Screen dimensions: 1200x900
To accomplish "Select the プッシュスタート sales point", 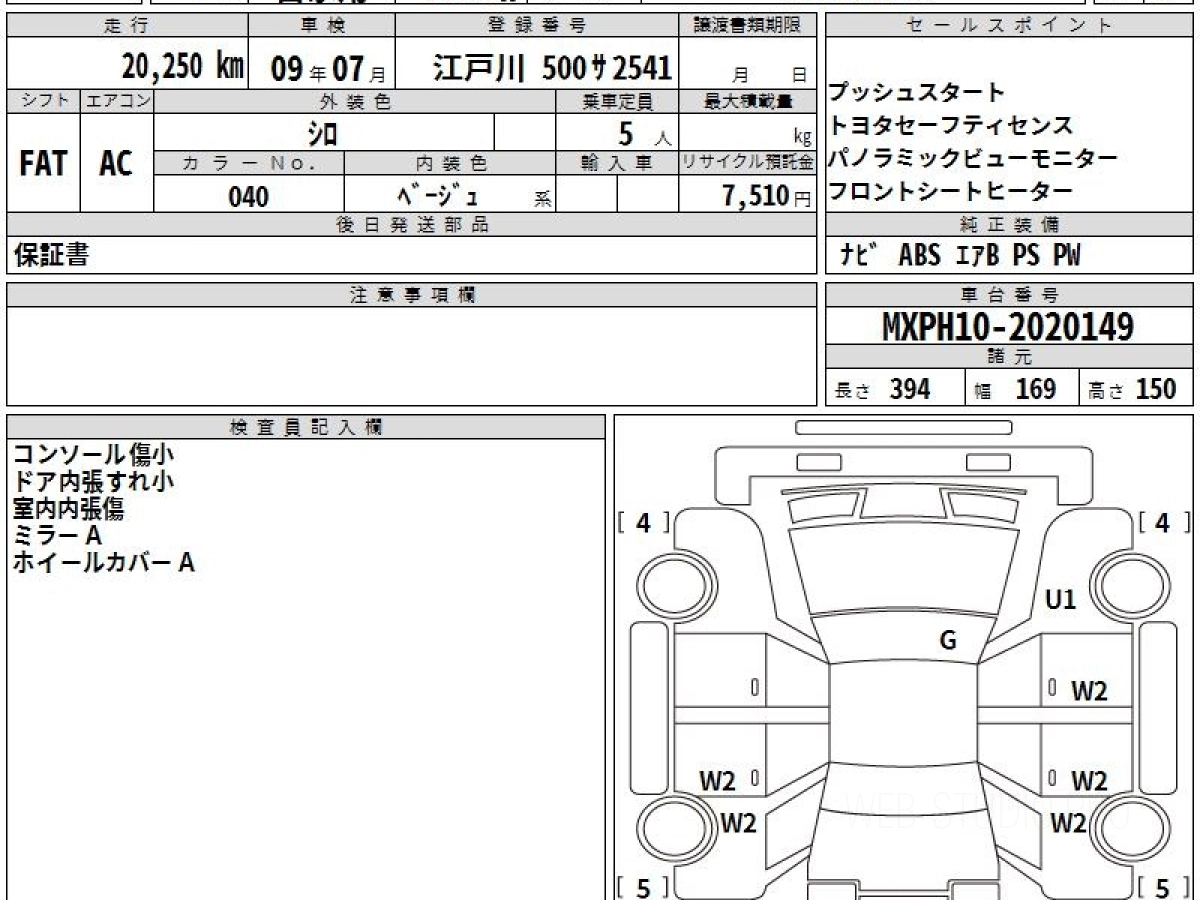I will [916, 93].
